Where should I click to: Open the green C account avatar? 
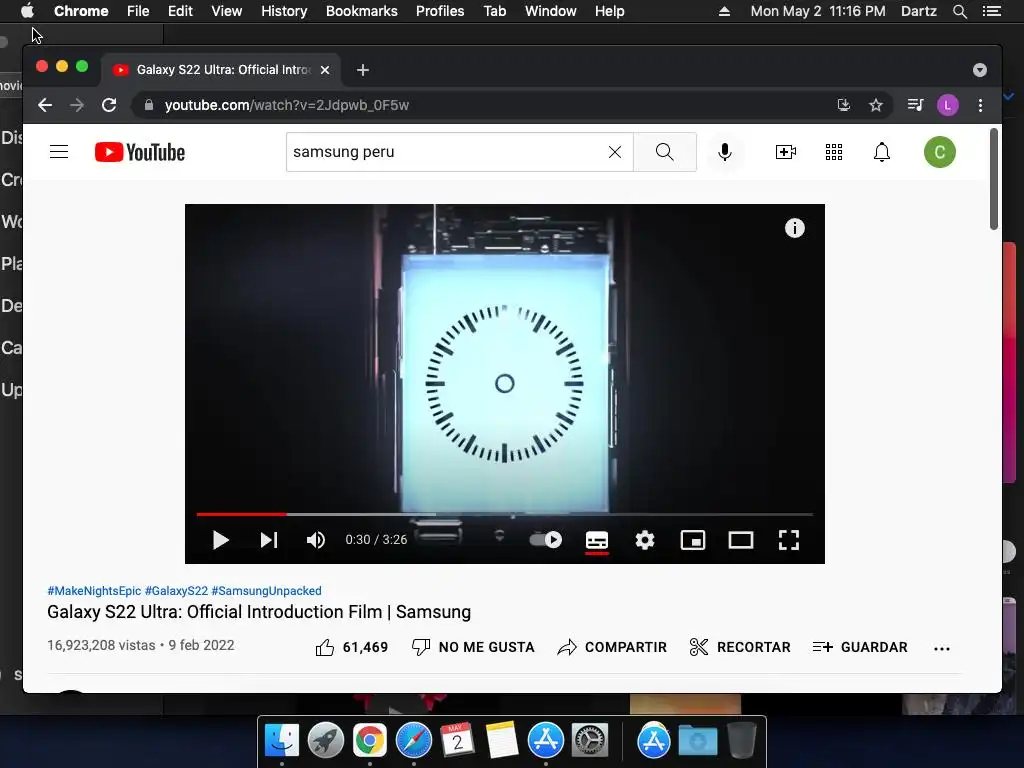pyautogui.click(x=940, y=152)
